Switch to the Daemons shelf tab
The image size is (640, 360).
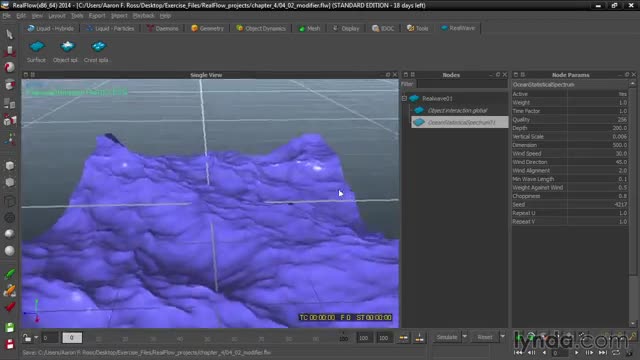coord(162,28)
